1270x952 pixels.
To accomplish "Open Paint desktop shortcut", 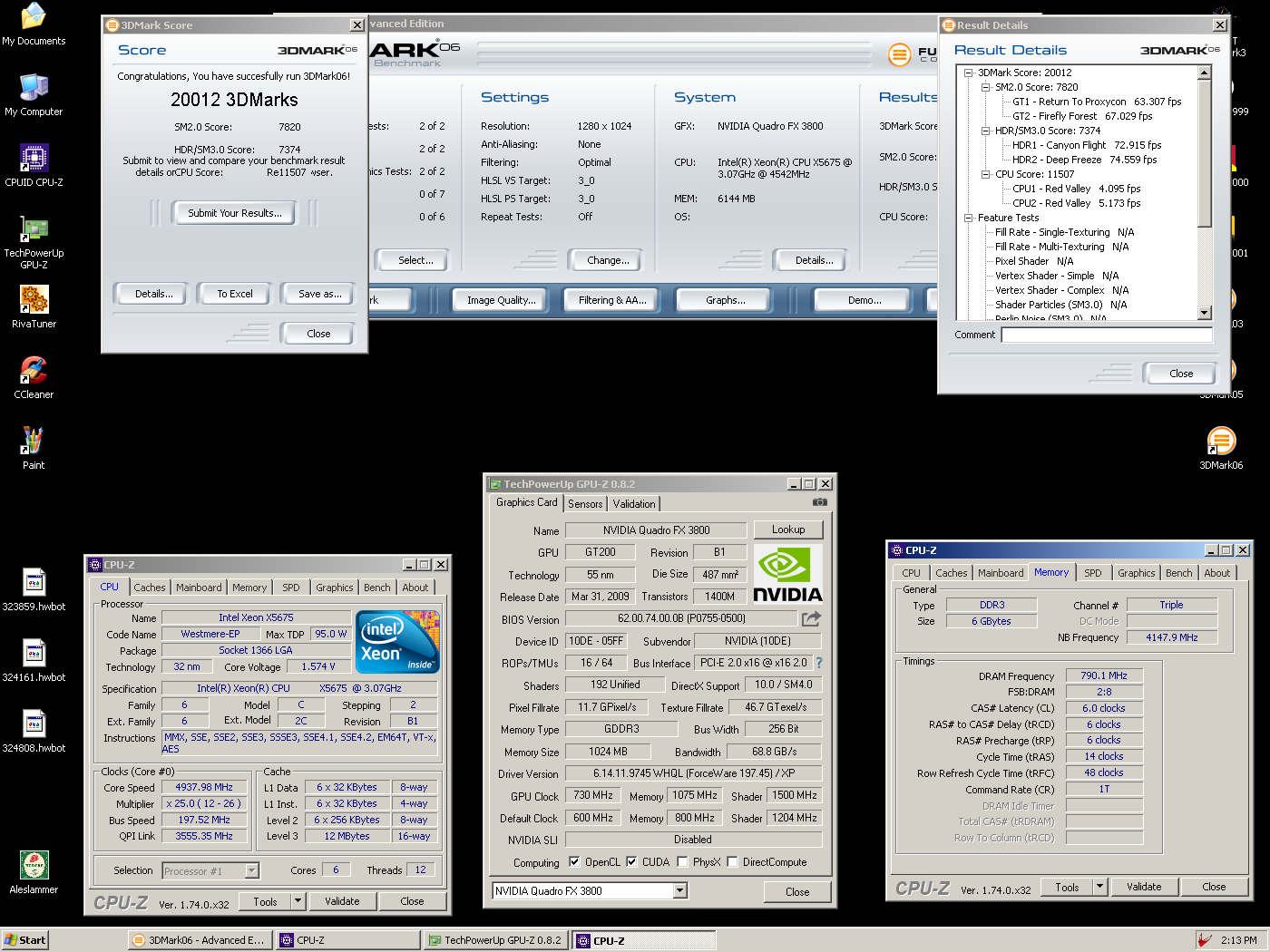I will (x=34, y=448).
